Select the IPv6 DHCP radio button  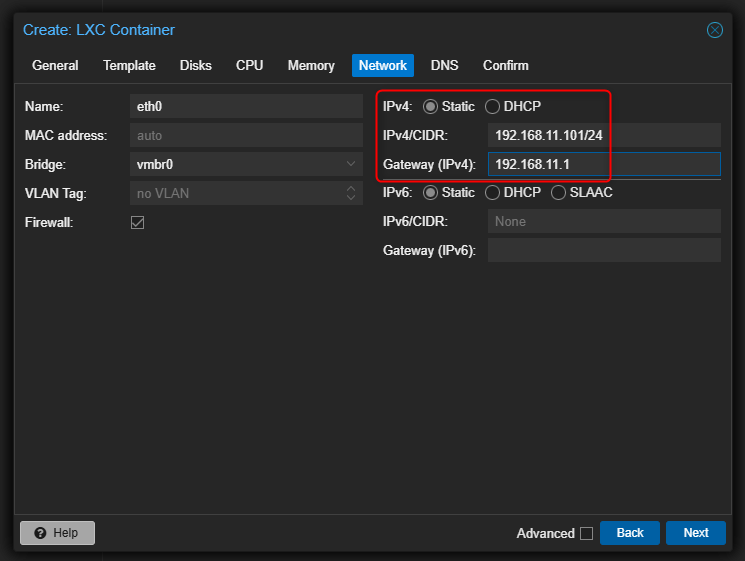point(492,192)
